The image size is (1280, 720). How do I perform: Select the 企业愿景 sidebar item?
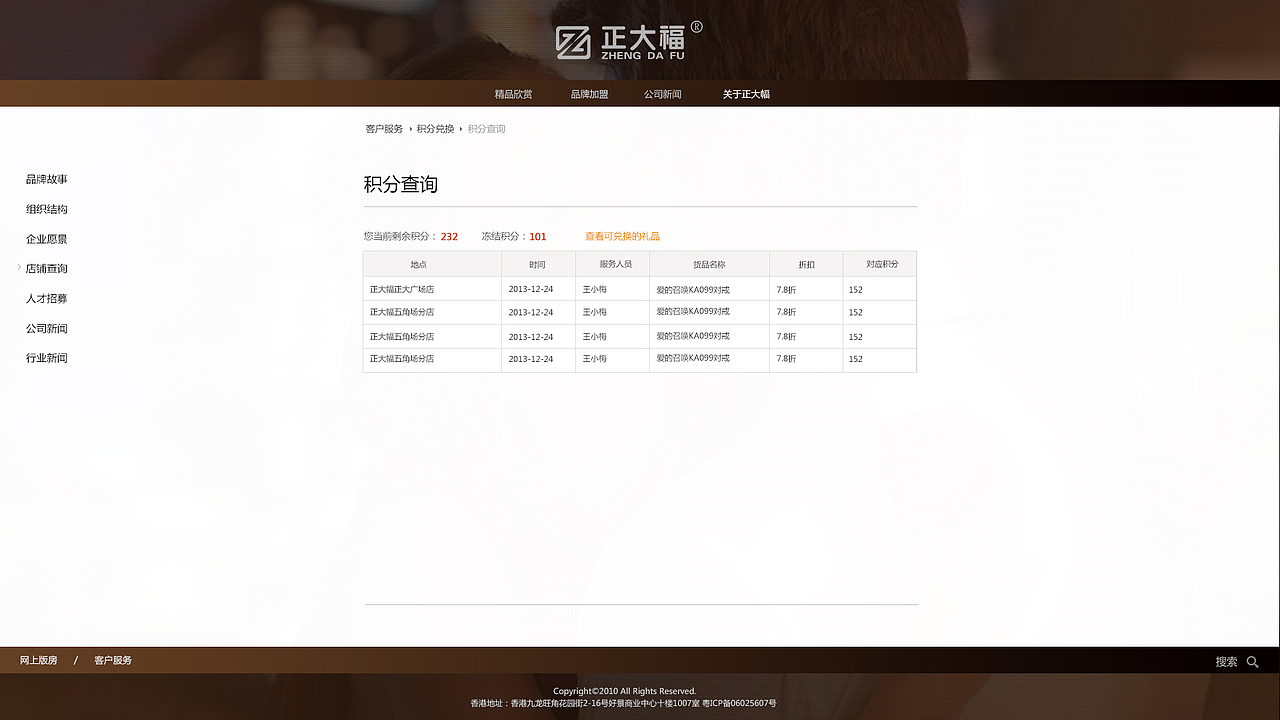pos(46,239)
